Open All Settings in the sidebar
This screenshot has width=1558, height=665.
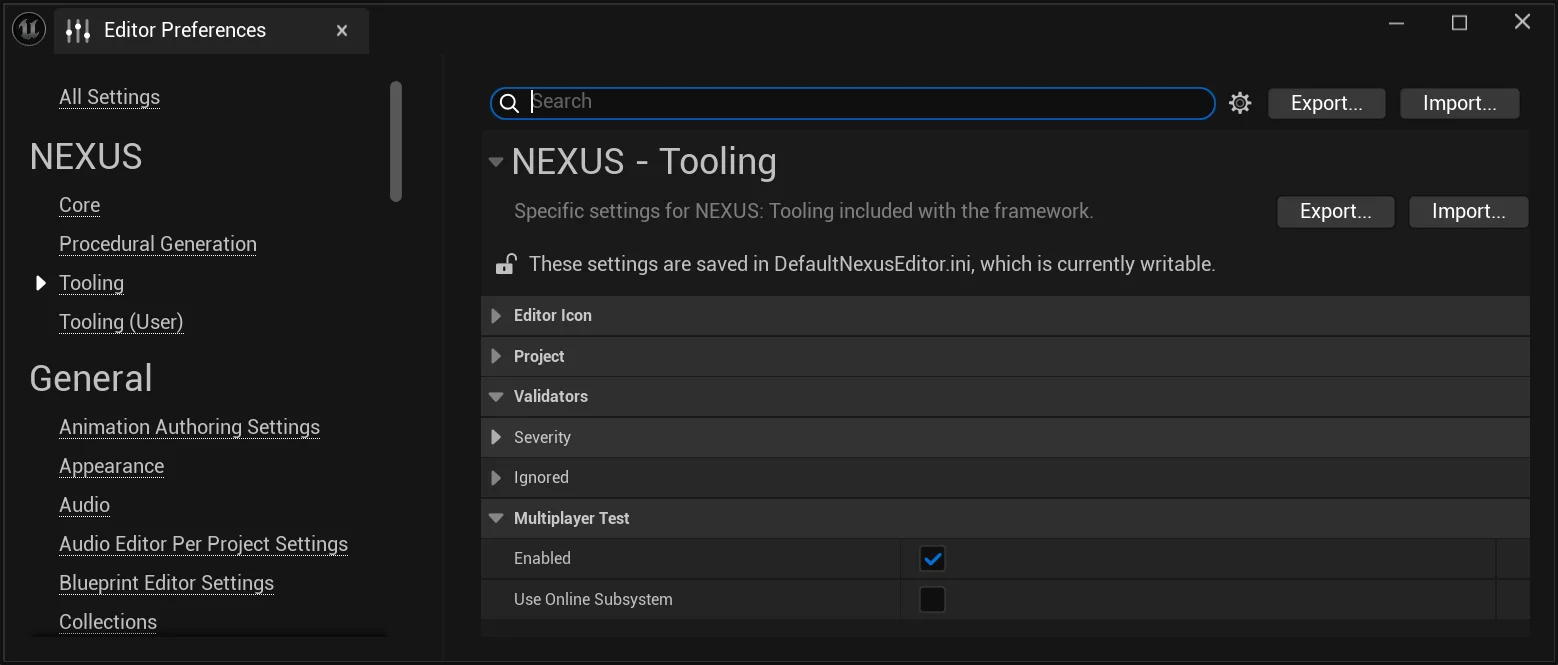pyautogui.click(x=109, y=97)
